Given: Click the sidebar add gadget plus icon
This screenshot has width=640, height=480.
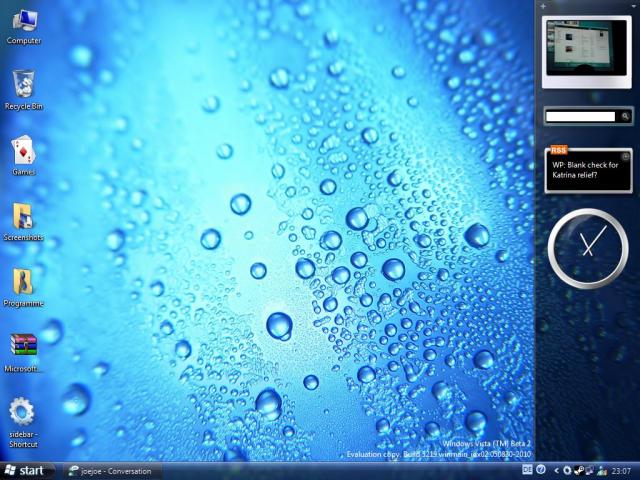Looking at the screenshot, I should coord(543,6).
